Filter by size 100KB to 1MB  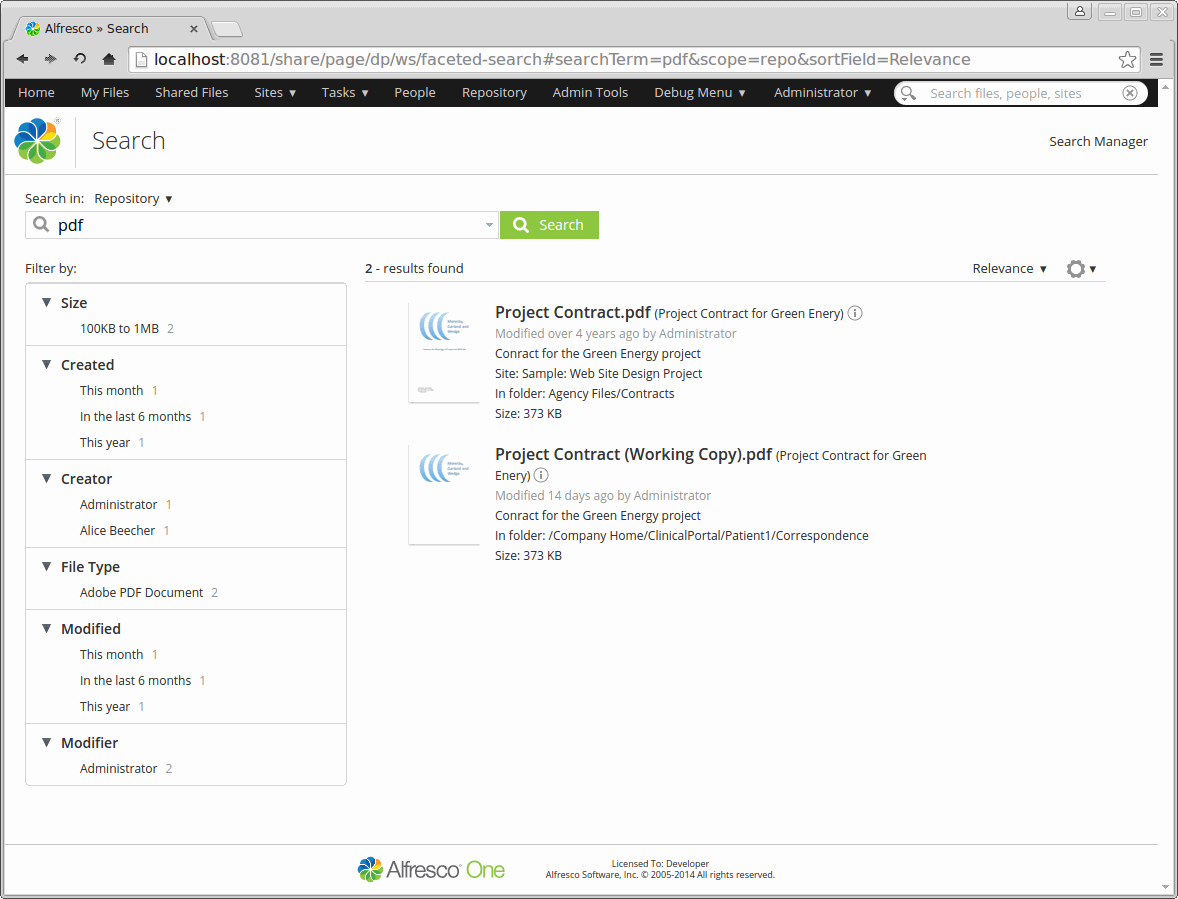(119, 329)
